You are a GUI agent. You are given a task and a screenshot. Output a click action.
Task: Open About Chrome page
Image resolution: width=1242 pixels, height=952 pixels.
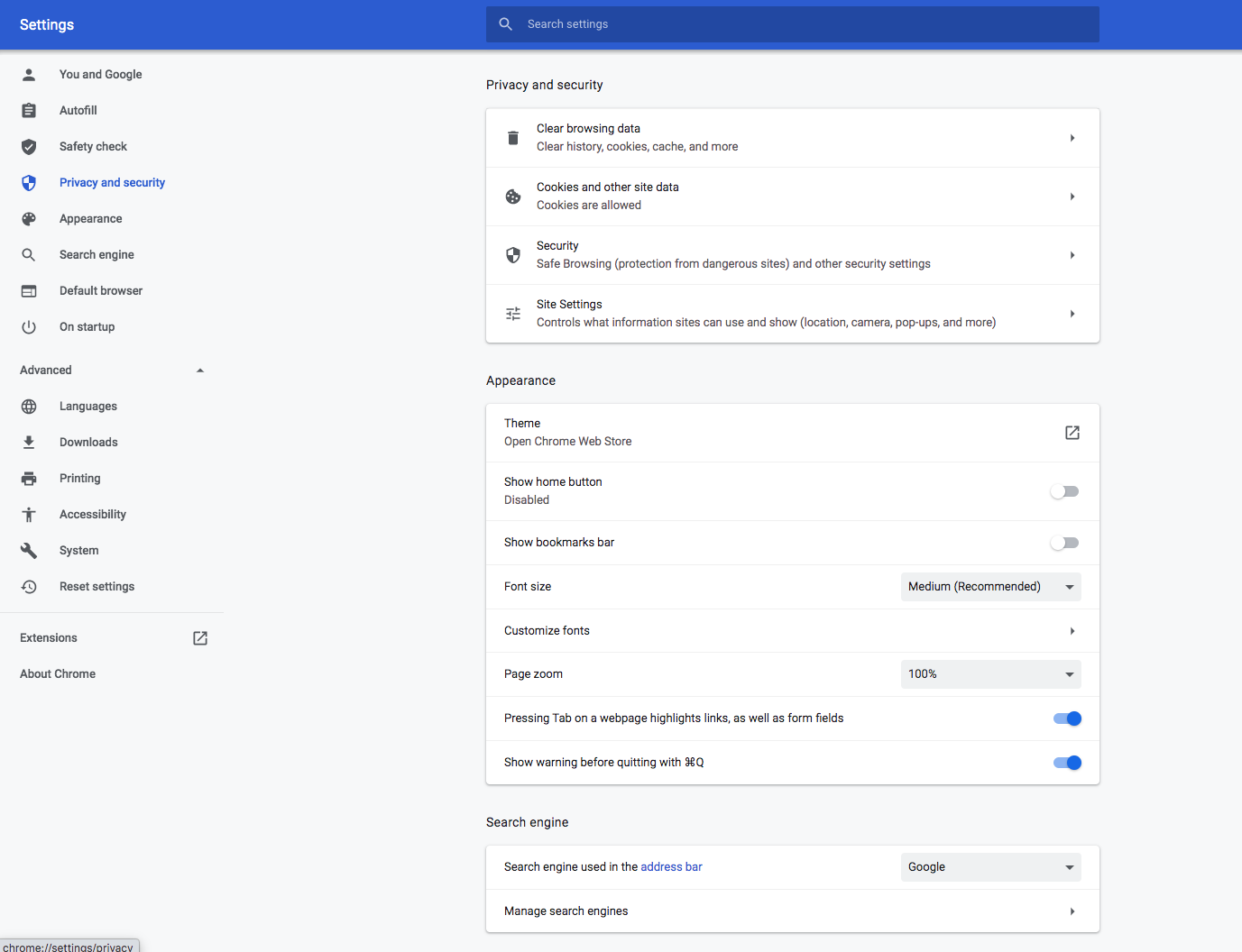pyautogui.click(x=58, y=674)
